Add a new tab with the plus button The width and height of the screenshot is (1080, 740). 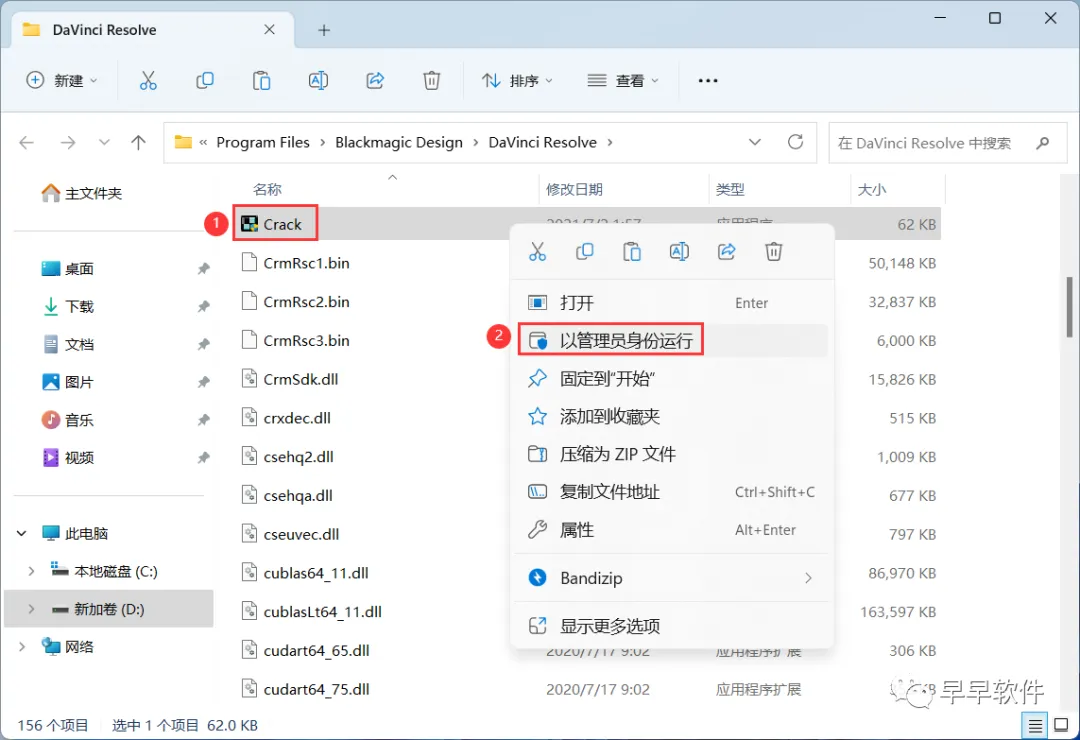coord(324,30)
